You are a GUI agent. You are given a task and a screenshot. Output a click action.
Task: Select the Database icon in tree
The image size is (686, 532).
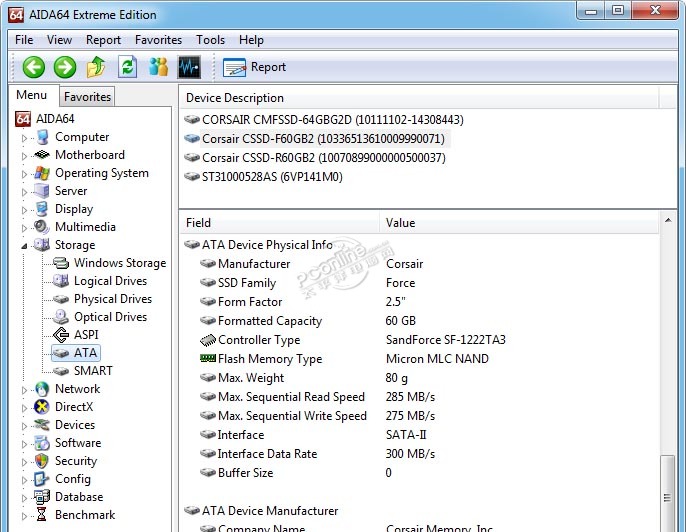pyautogui.click(x=42, y=496)
